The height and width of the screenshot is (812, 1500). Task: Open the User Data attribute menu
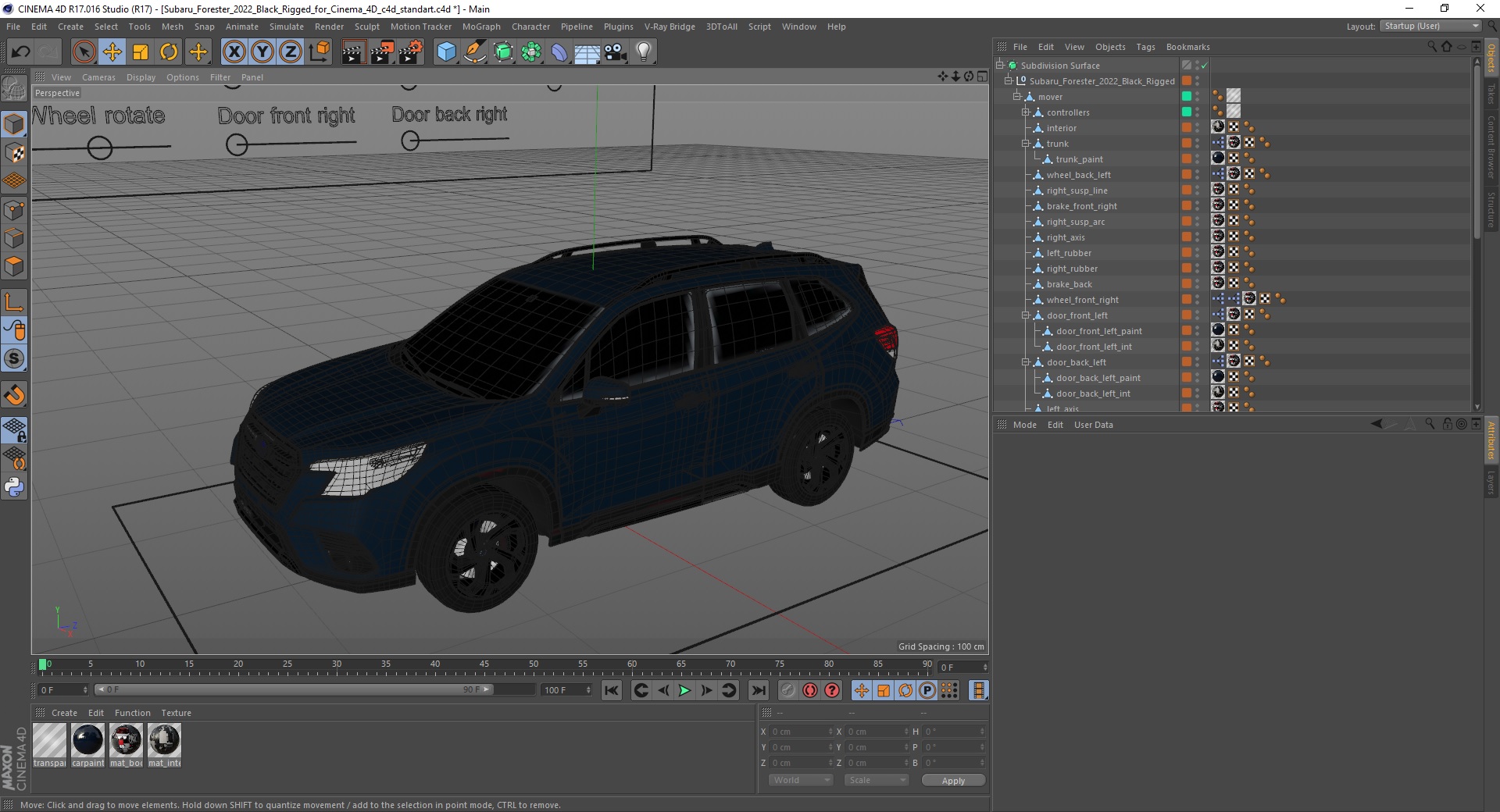click(1093, 425)
